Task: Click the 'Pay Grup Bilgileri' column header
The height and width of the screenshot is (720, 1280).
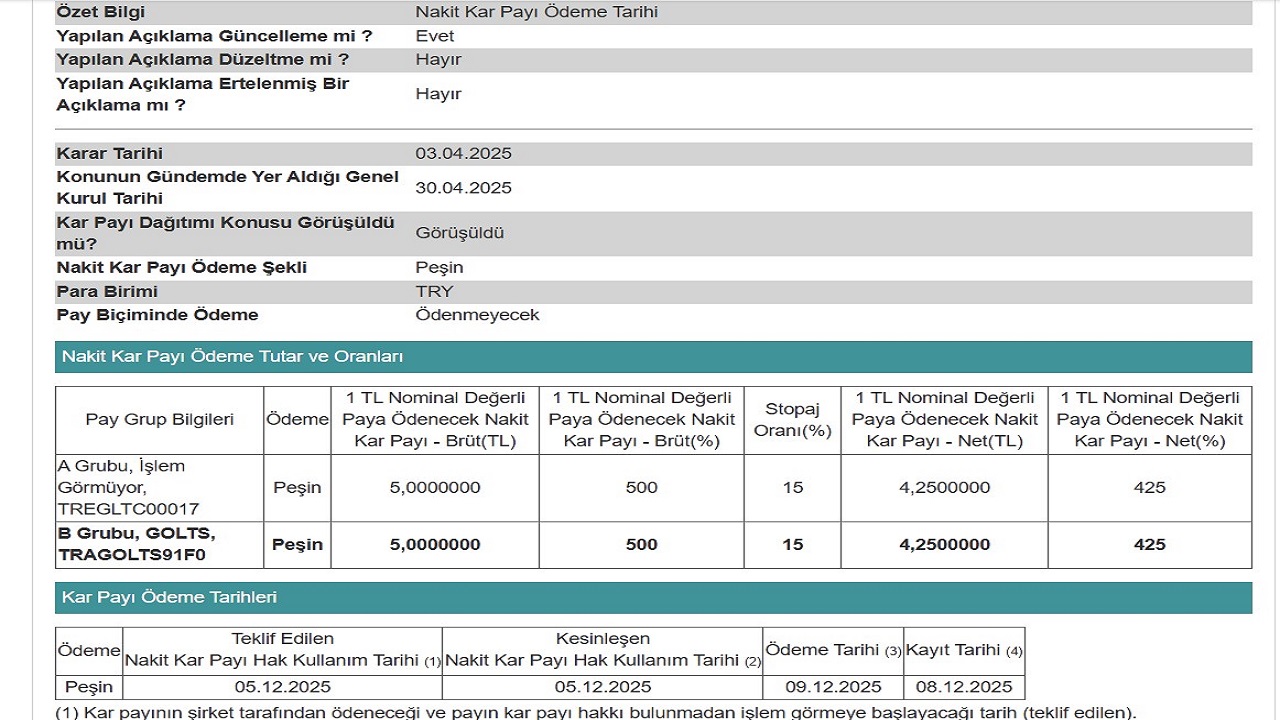Action: tap(160, 420)
